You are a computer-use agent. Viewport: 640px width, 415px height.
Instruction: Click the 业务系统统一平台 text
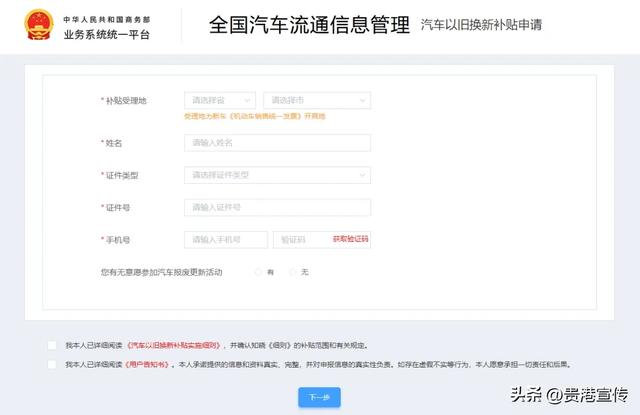click(x=107, y=35)
